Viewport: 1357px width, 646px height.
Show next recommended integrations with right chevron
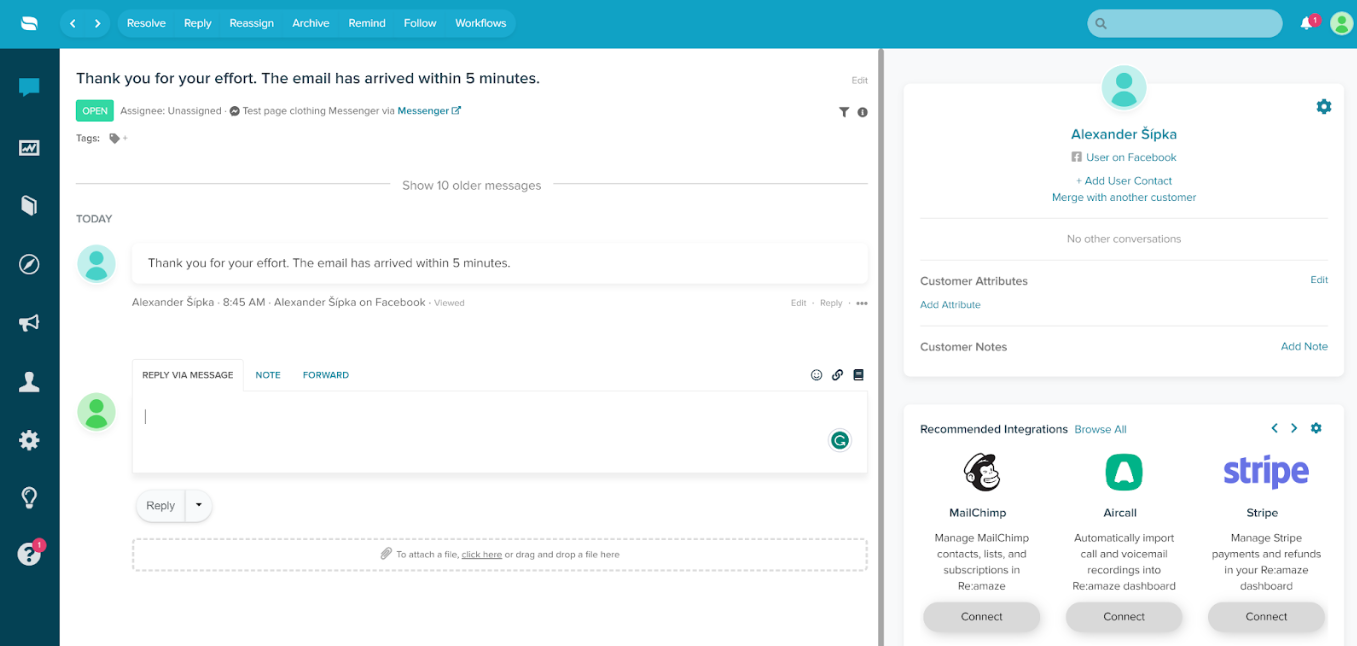click(x=1294, y=428)
